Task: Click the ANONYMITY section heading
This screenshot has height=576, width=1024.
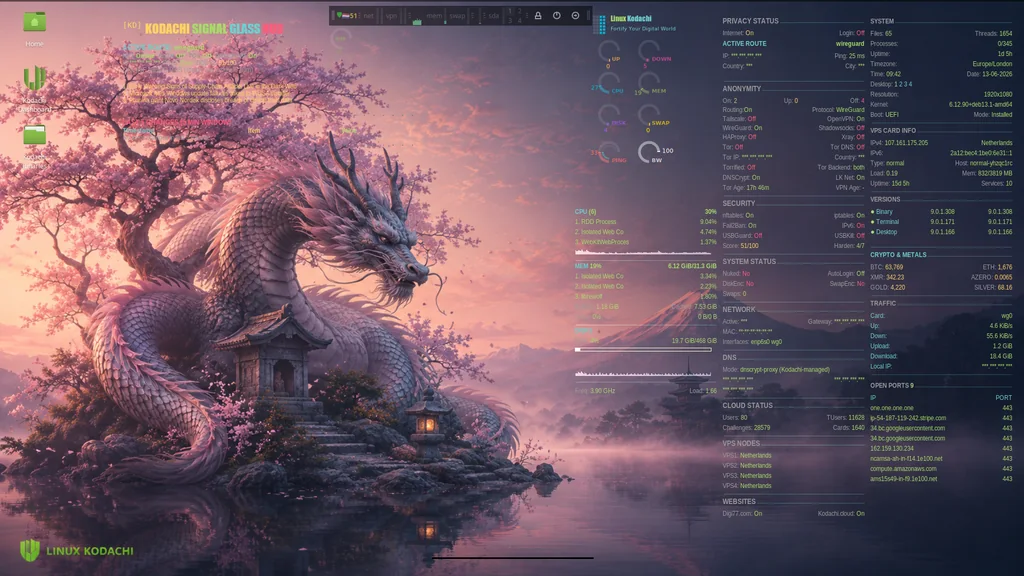Action: click(x=741, y=89)
